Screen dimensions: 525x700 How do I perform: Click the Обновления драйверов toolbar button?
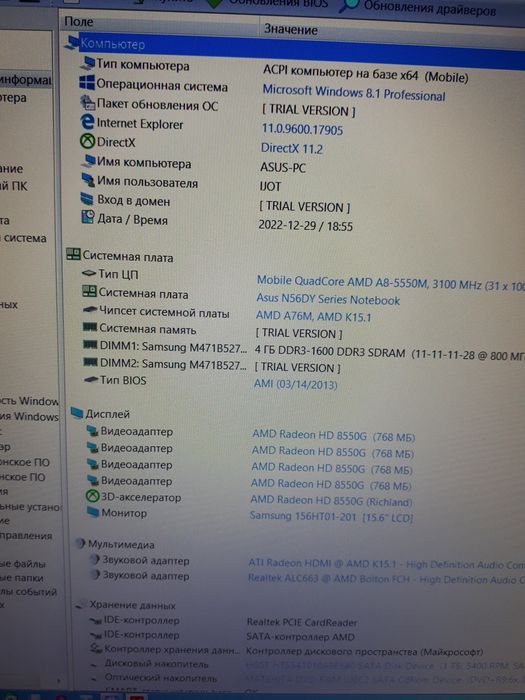point(417,7)
